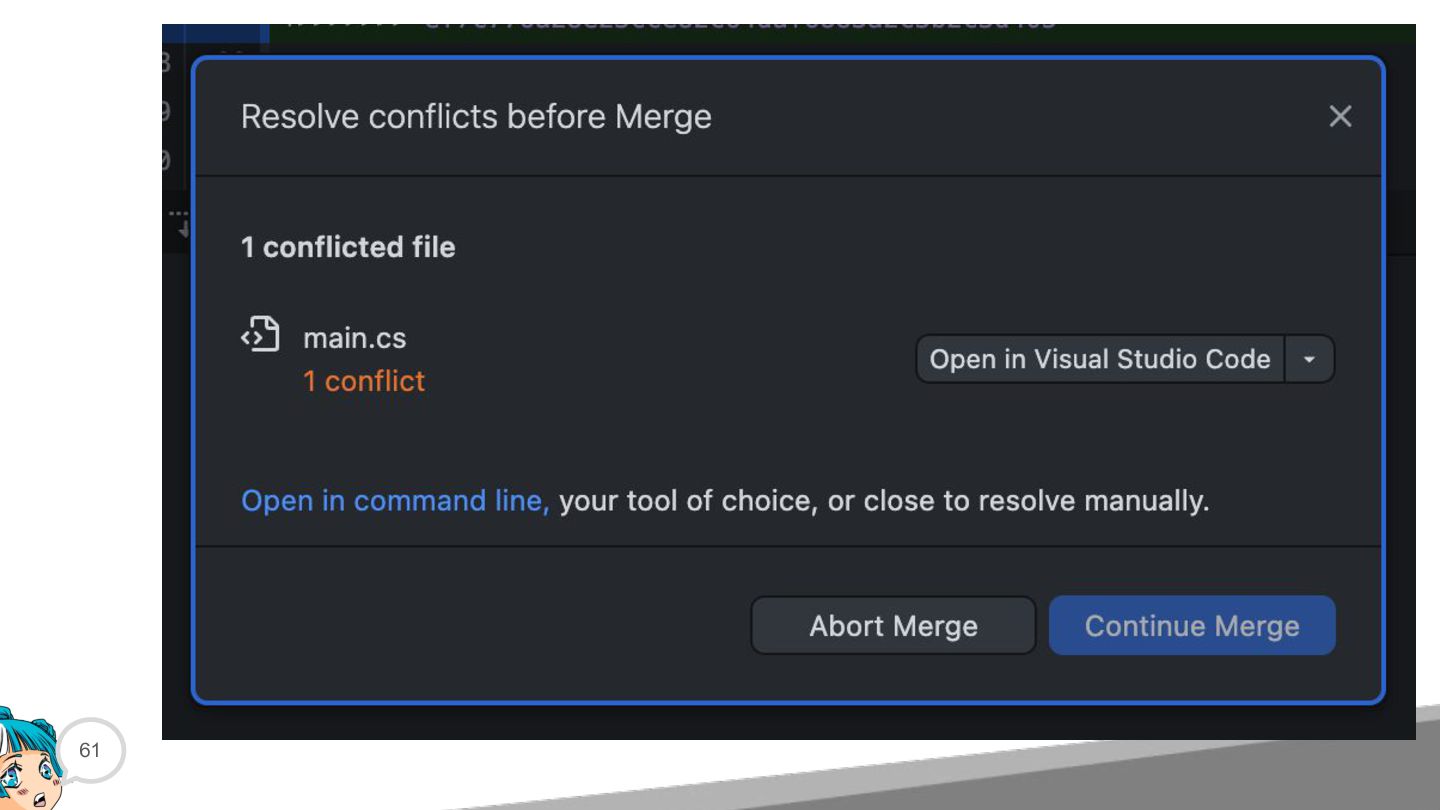Click the main.cs conflicted file icon
This screenshot has width=1440, height=810.
(x=260, y=335)
